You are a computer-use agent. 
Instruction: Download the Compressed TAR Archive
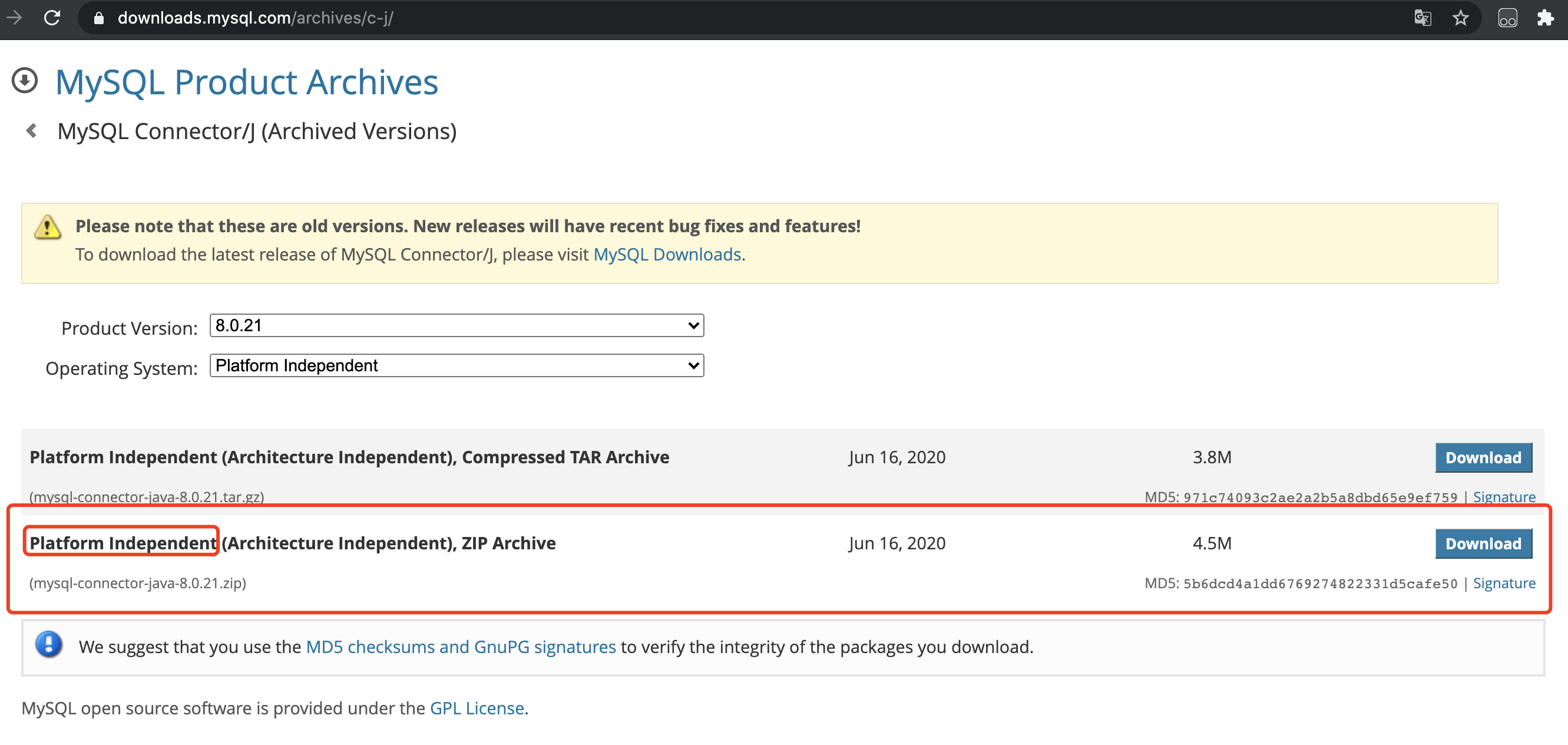[x=1483, y=457]
